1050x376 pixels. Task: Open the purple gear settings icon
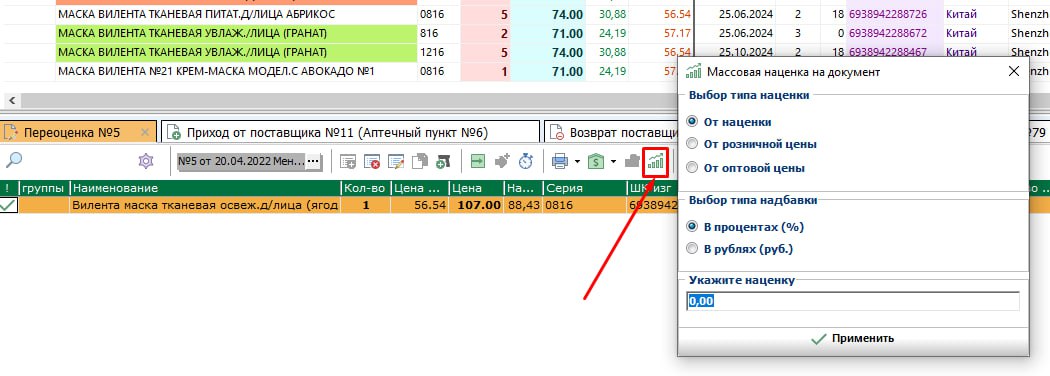146,161
